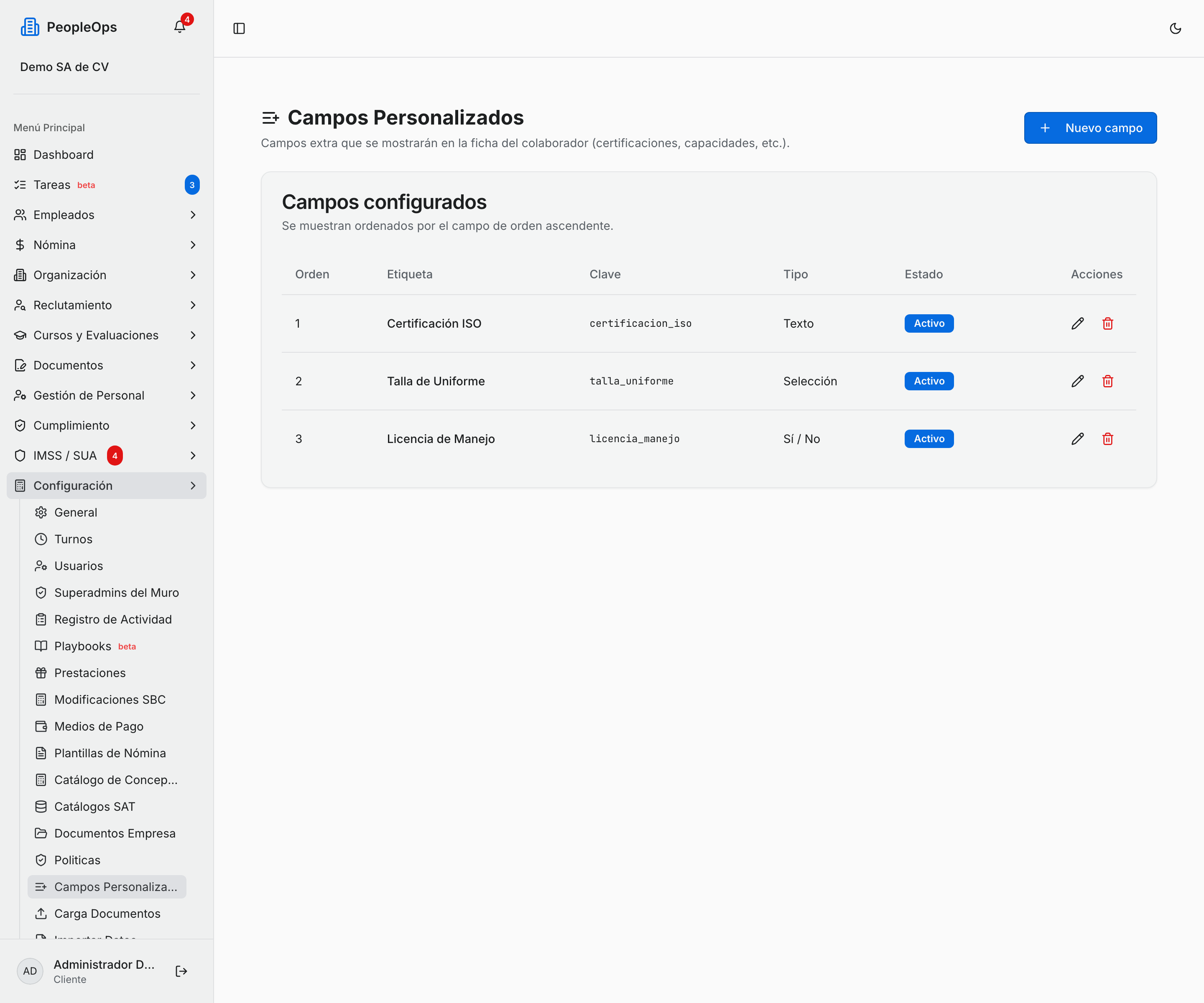The width and height of the screenshot is (1204, 1003).
Task: Click the Nuevo campo button
Action: tap(1090, 128)
